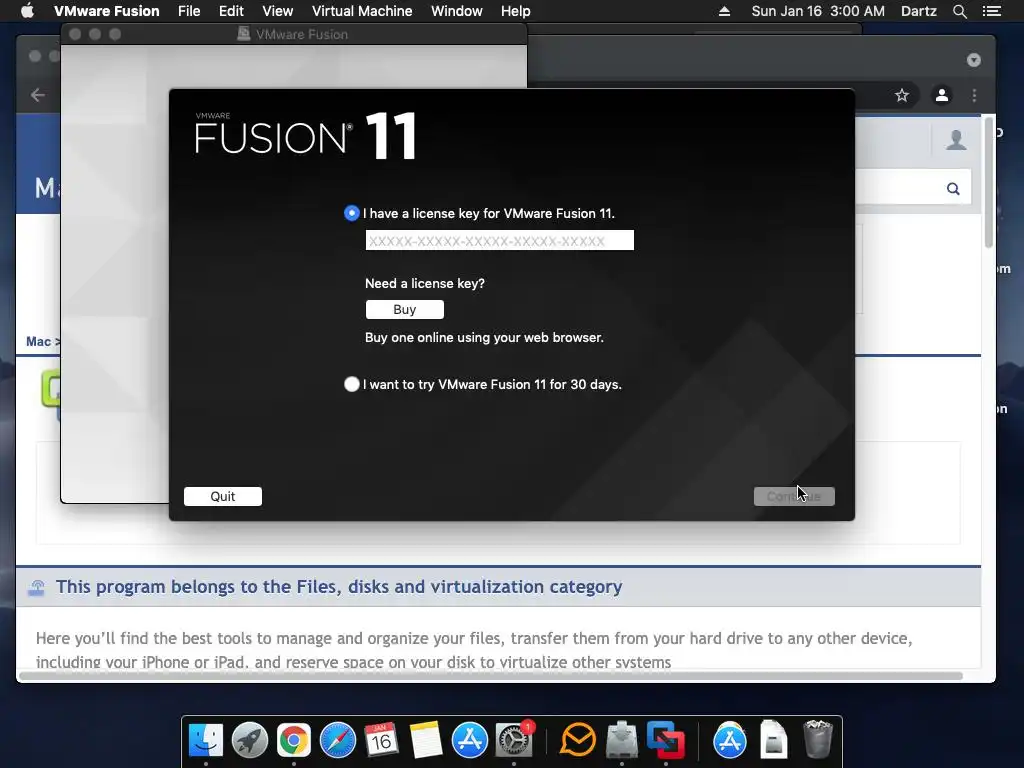Open Finder from the Dock

[206, 741]
